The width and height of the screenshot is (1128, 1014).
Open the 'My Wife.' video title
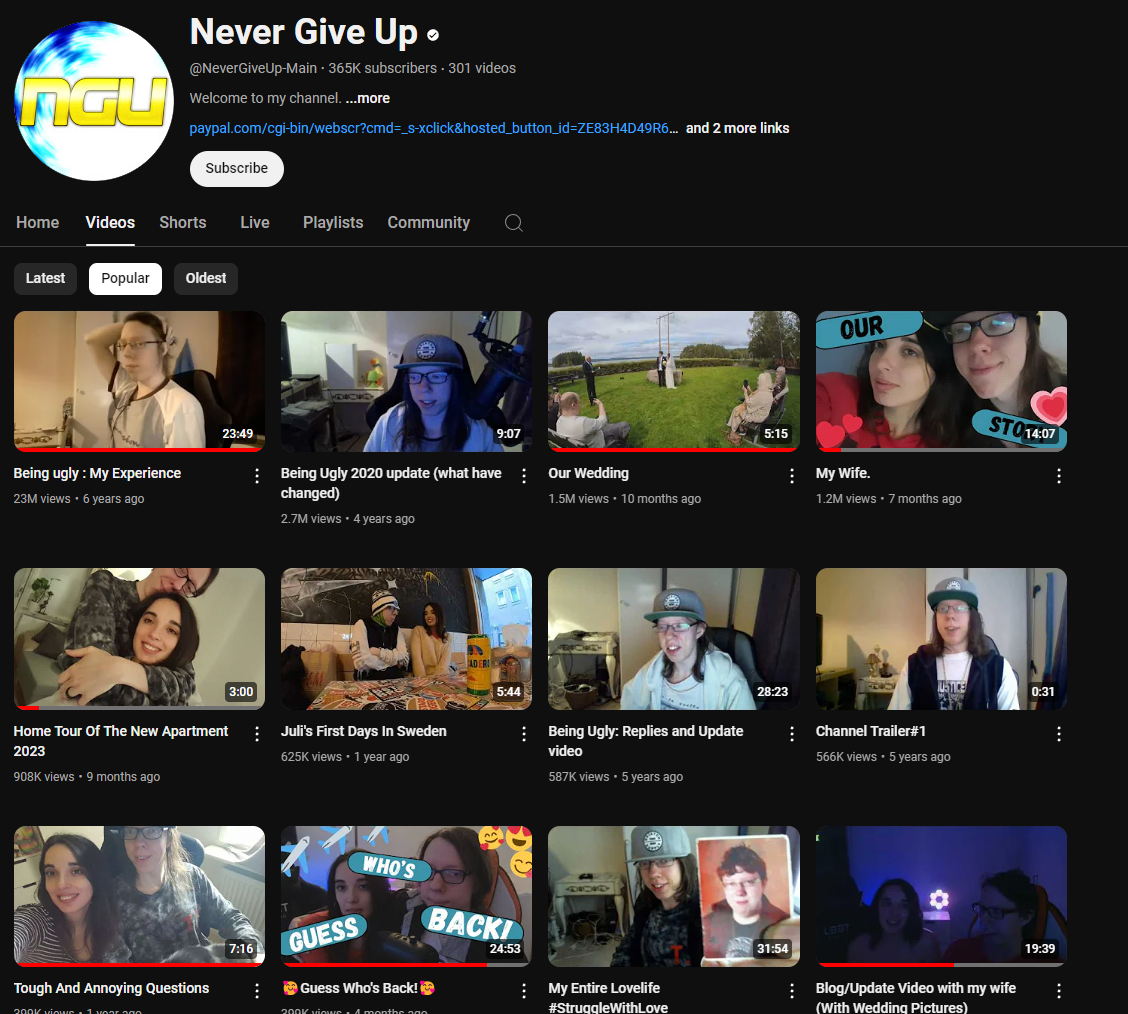843,473
